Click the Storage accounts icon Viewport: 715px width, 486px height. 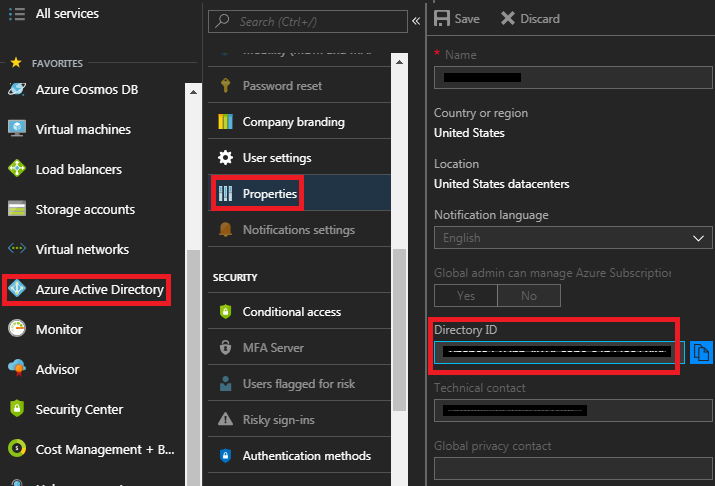tap(17, 209)
